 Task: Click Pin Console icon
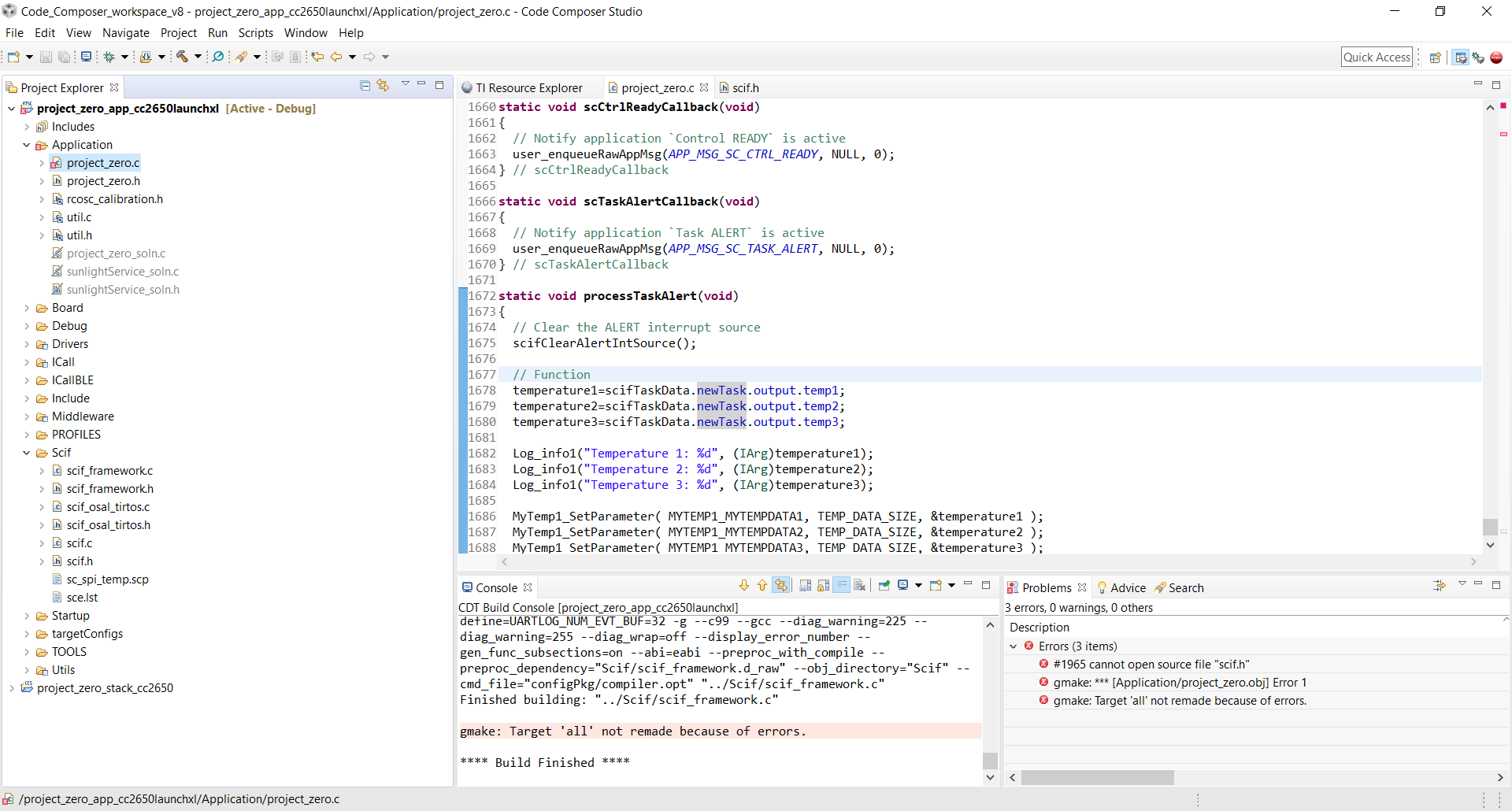coord(884,585)
